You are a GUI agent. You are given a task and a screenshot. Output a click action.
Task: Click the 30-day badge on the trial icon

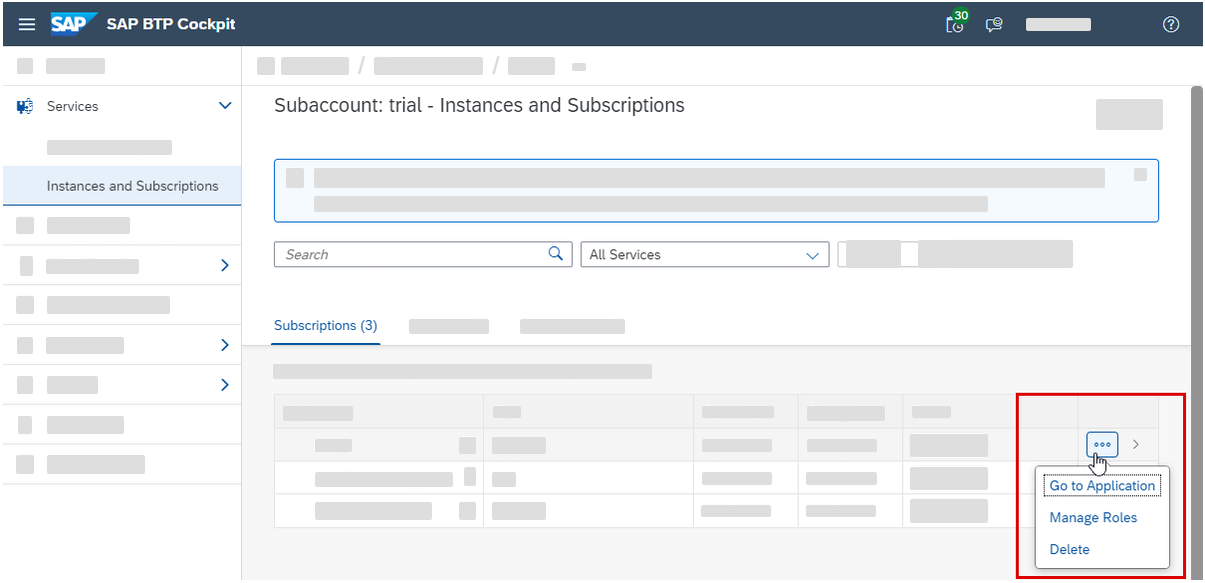coord(963,15)
